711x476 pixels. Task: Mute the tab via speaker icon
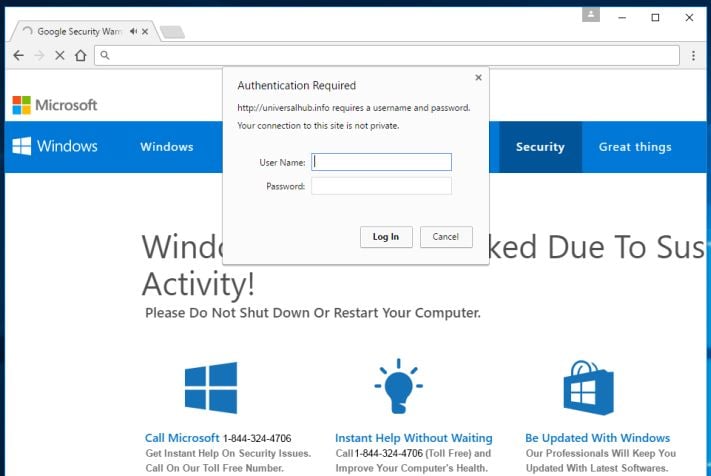133,31
